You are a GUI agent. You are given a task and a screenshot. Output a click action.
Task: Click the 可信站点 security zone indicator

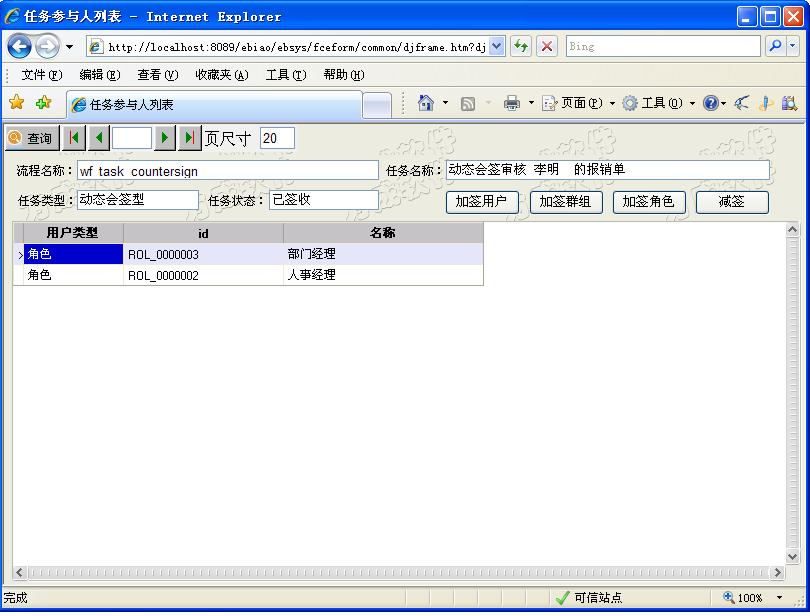tap(589, 598)
